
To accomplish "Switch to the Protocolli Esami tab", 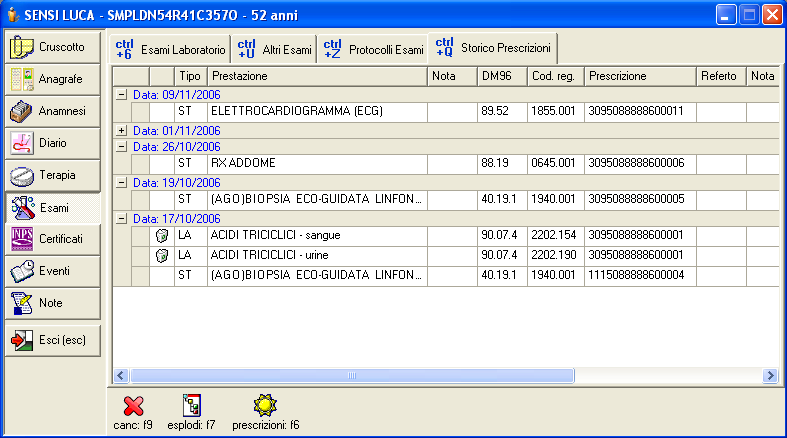I will coord(373,49).
